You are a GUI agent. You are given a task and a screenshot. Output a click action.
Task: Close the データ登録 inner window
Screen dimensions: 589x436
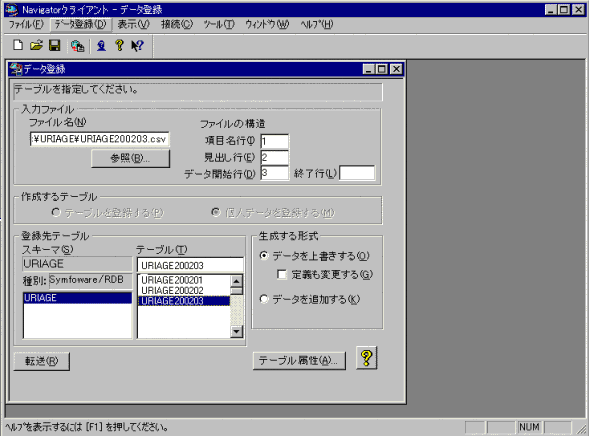pyautogui.click(x=396, y=69)
